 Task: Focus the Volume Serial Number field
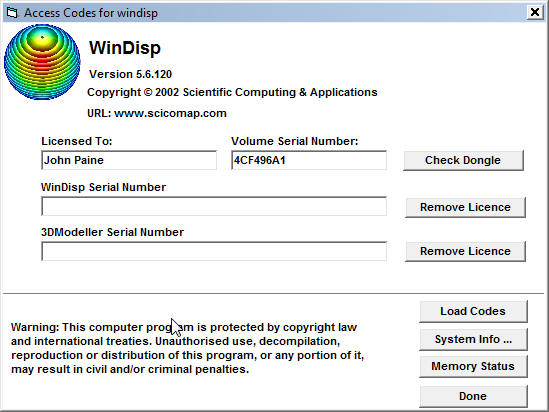pyautogui.click(x=309, y=160)
